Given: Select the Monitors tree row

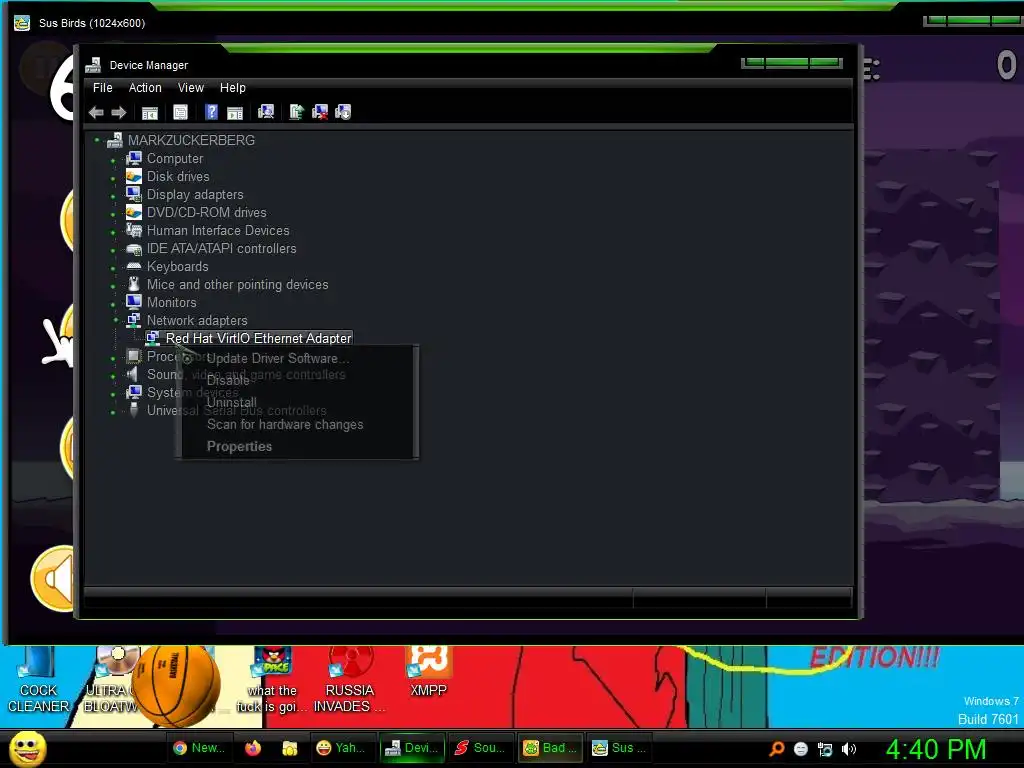Looking at the screenshot, I should [171, 302].
